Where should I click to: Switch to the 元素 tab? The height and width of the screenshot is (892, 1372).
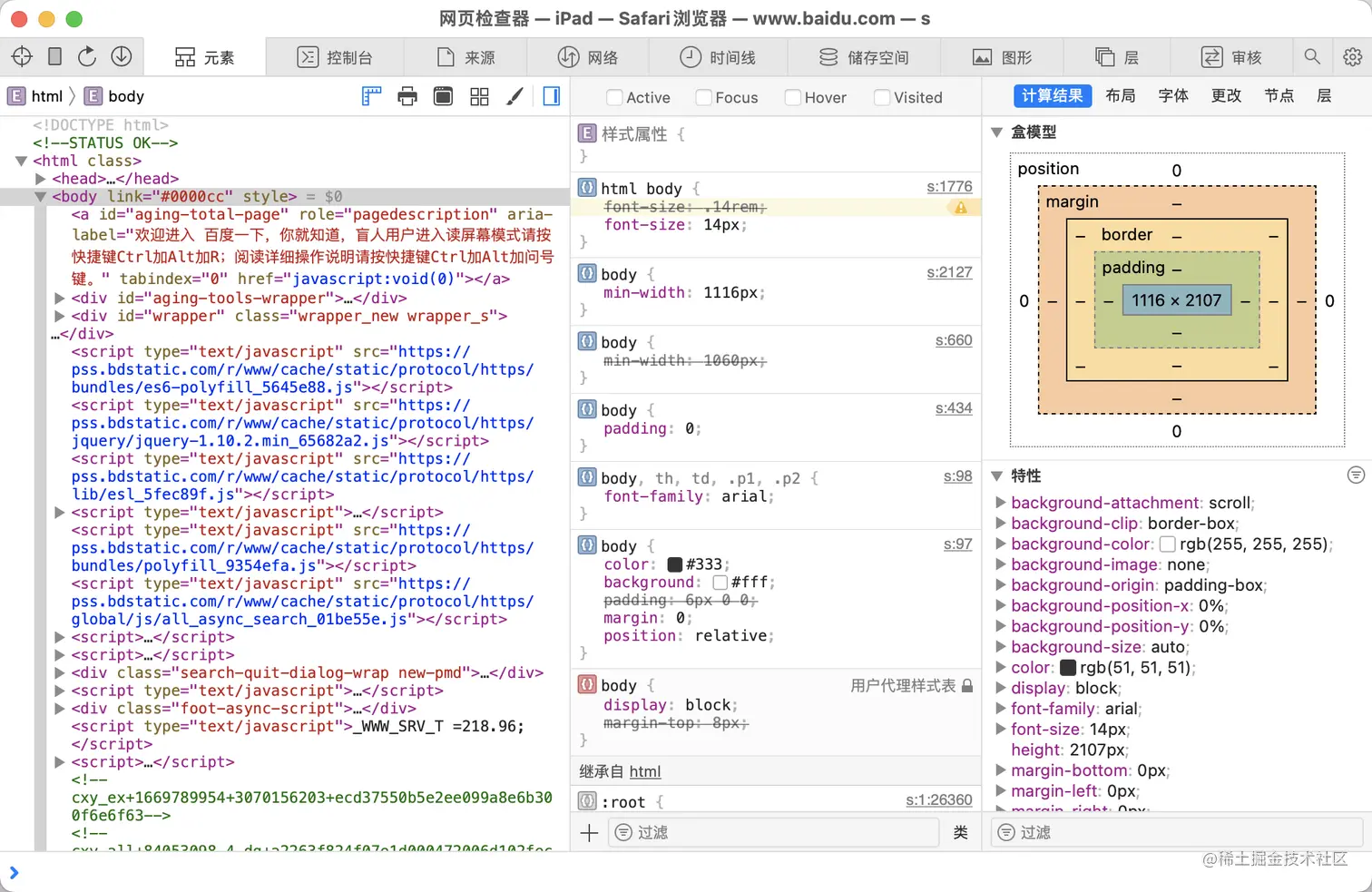(205, 57)
